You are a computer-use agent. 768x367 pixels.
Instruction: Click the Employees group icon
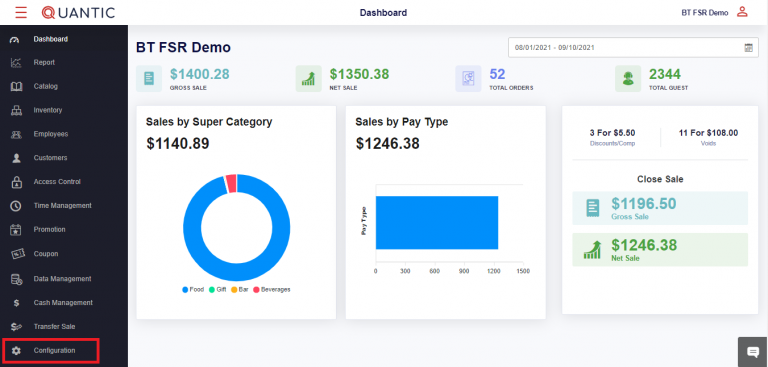pos(16,134)
